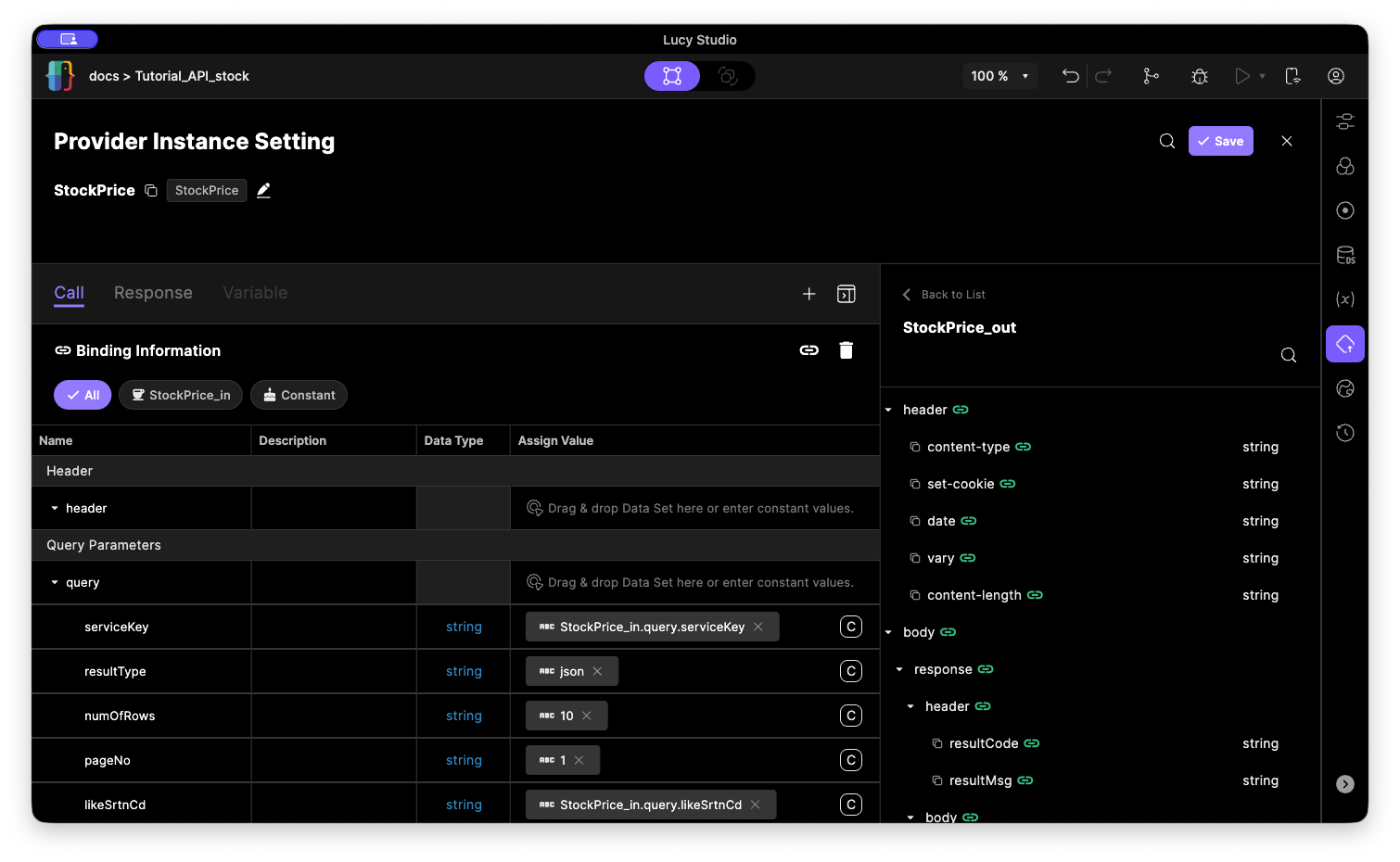Image resolution: width=1400 pixels, height=862 pixels.
Task: Click the purple highlighted diamond icon in sidebar
Action: pyautogui.click(x=1345, y=344)
